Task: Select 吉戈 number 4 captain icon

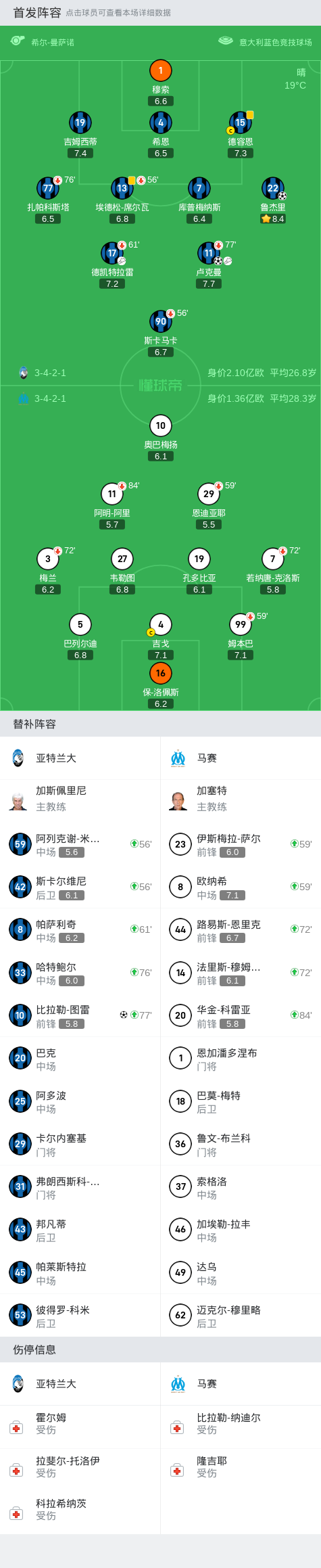Action: tap(160, 624)
